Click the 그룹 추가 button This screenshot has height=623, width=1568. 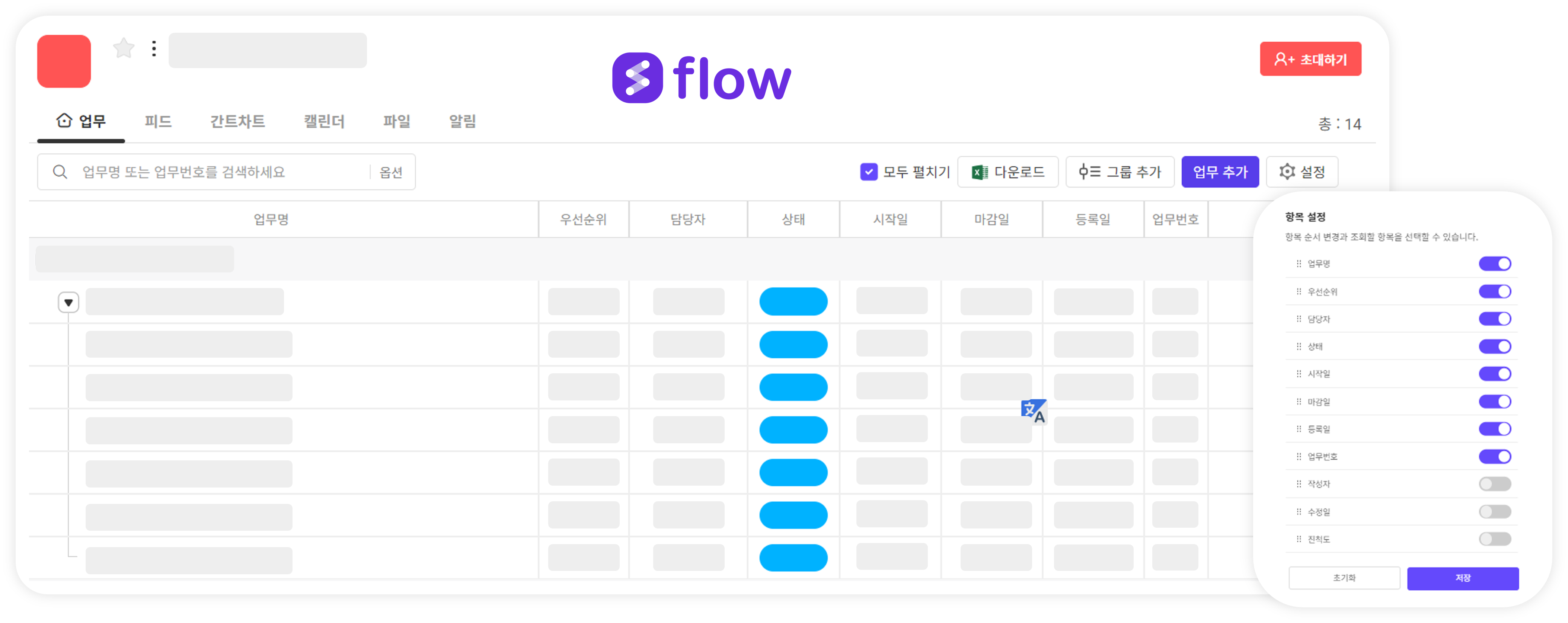1120,172
